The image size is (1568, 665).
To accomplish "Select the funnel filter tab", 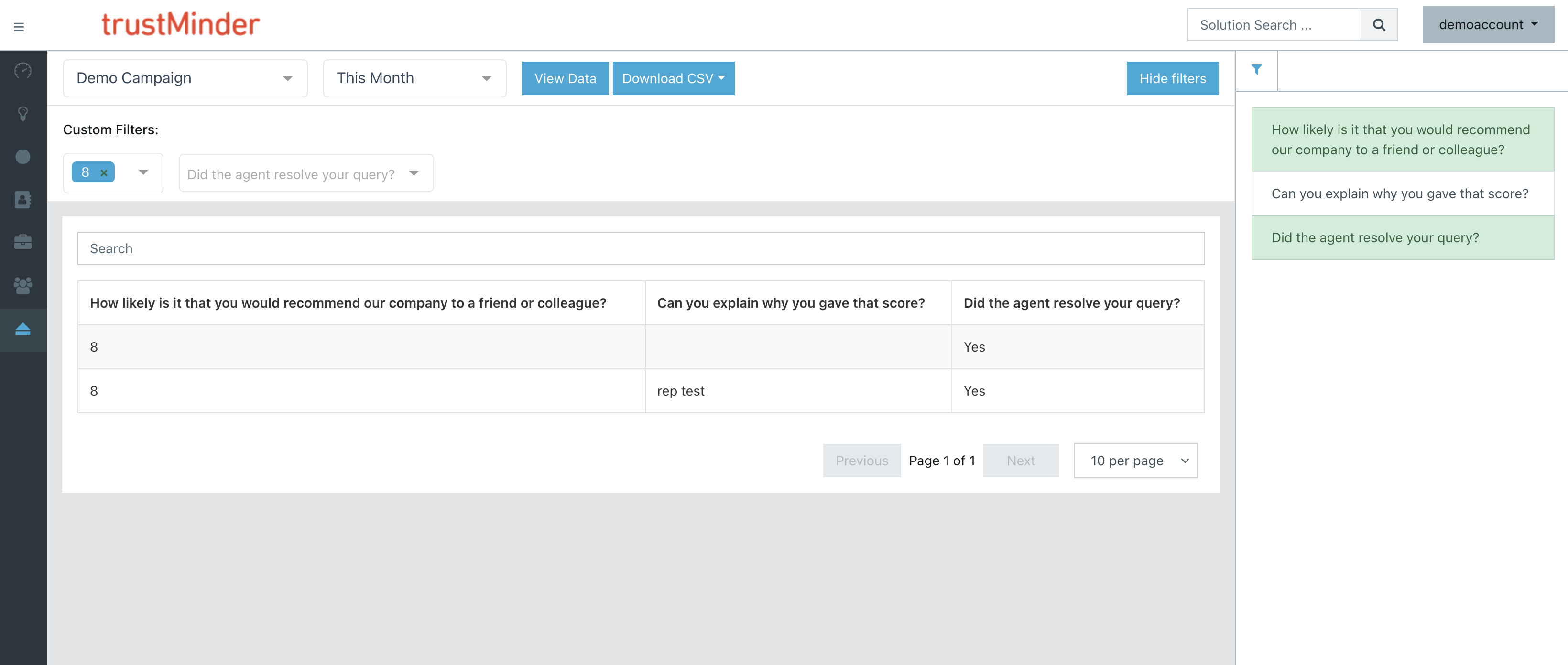I will coord(1256,70).
